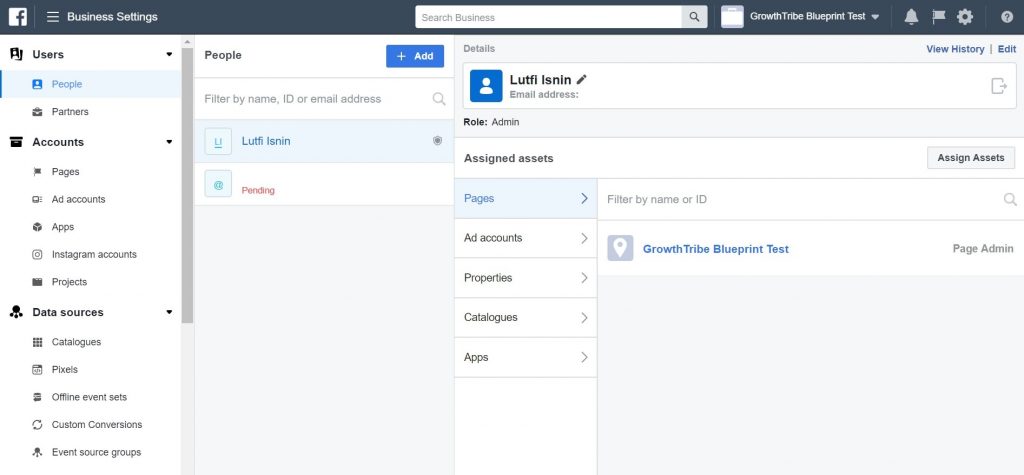
Task: Open Partners in the sidebar
Action: (x=91, y=112)
